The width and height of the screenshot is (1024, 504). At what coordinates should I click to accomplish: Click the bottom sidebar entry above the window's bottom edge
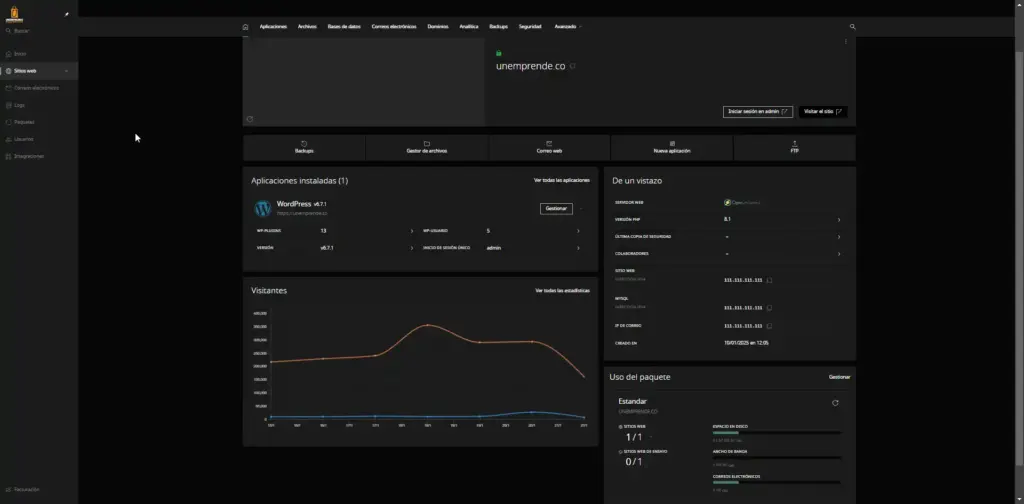(39, 489)
